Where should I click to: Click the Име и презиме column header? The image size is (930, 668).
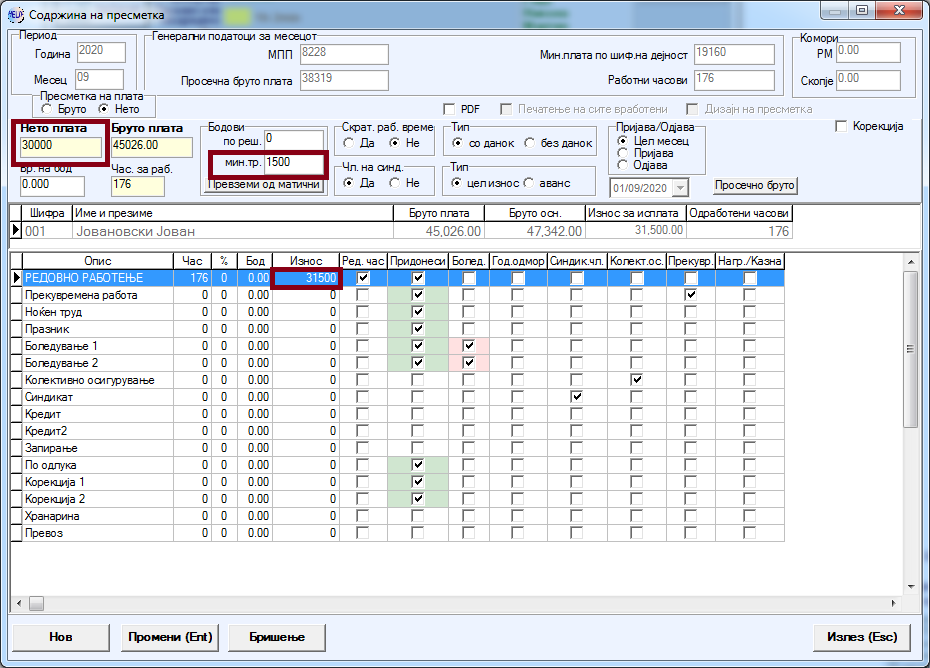point(232,213)
